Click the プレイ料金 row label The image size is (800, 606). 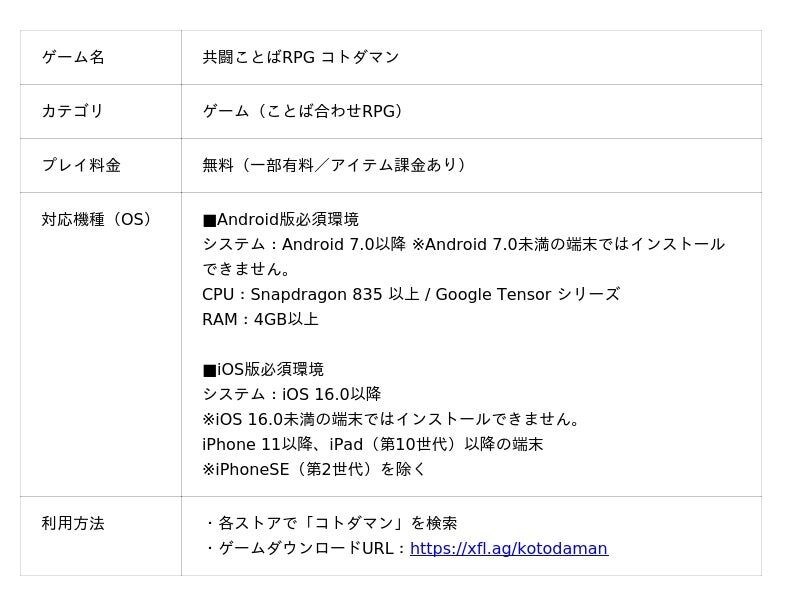coord(81,165)
